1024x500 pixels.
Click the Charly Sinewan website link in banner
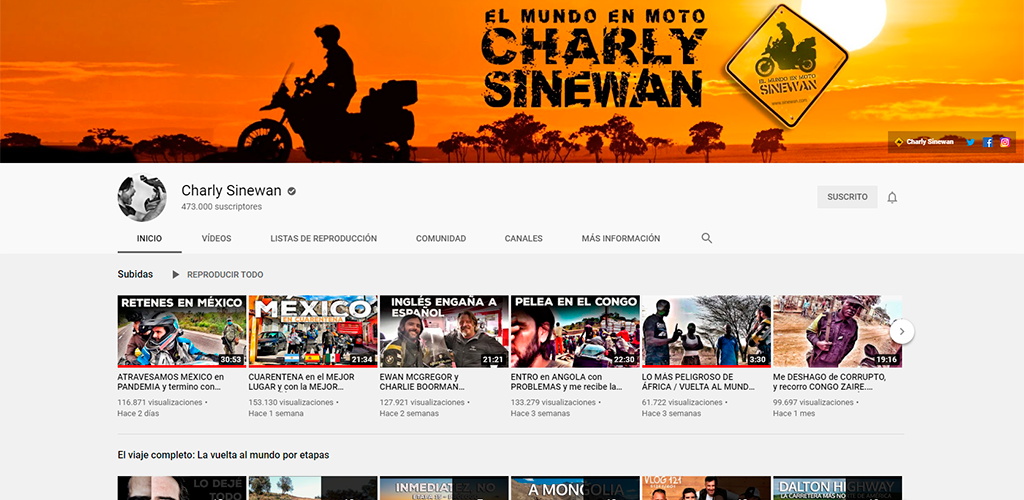pos(924,142)
